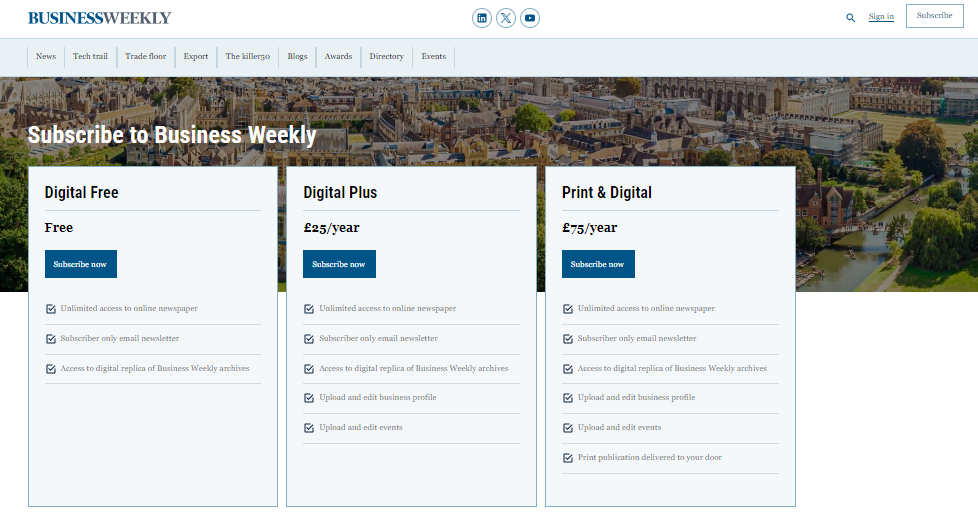Click check icon beside archives access in Digital Plus
Viewport: 978px width, 512px height.
click(x=309, y=369)
